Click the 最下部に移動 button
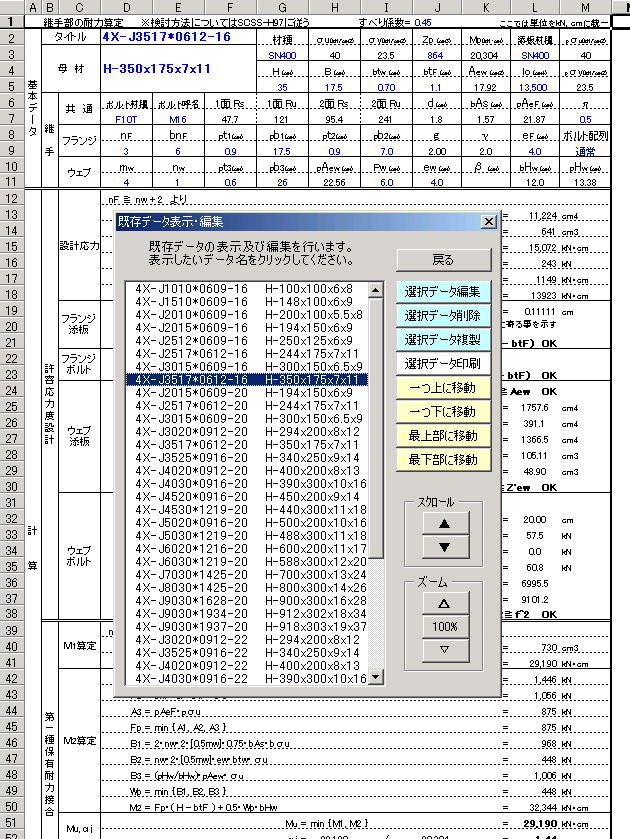Screen dimensions: 630x839 tap(443, 460)
